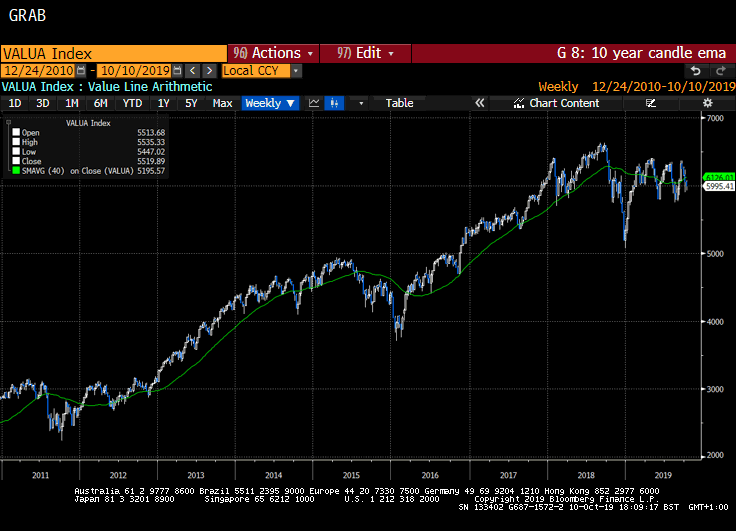Click the end date field 10/10/2019

[x=135, y=71]
